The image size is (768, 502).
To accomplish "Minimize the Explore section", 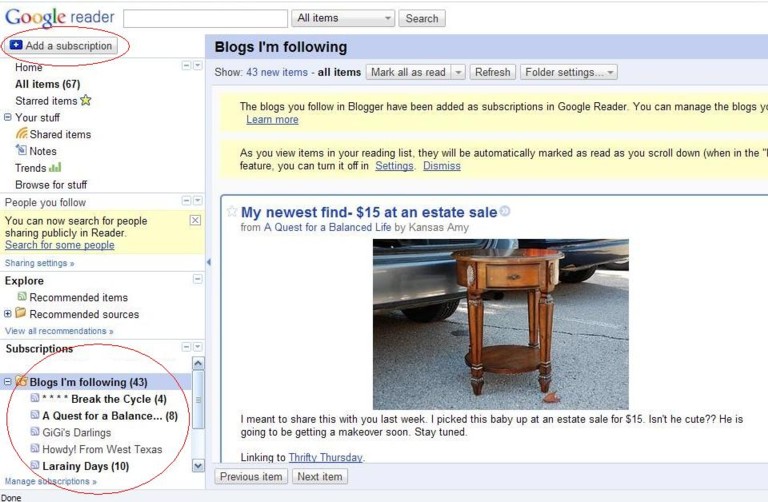I will click(197, 279).
